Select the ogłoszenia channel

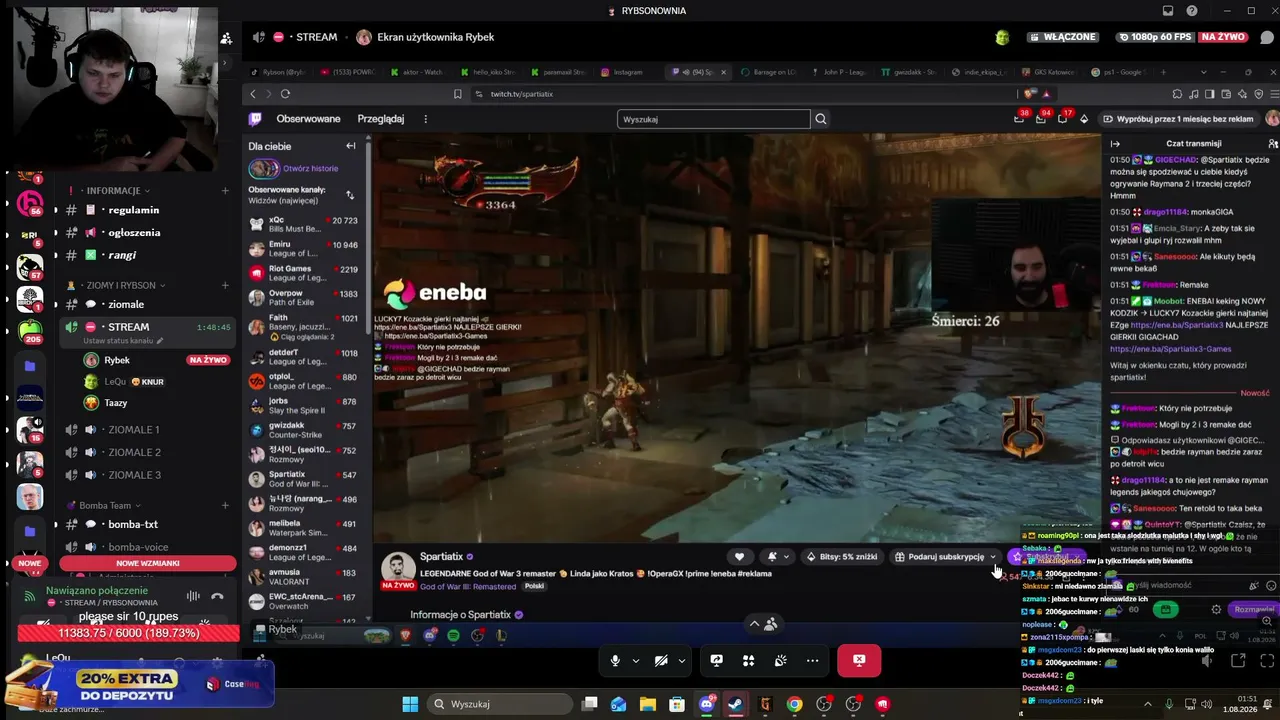pos(134,232)
